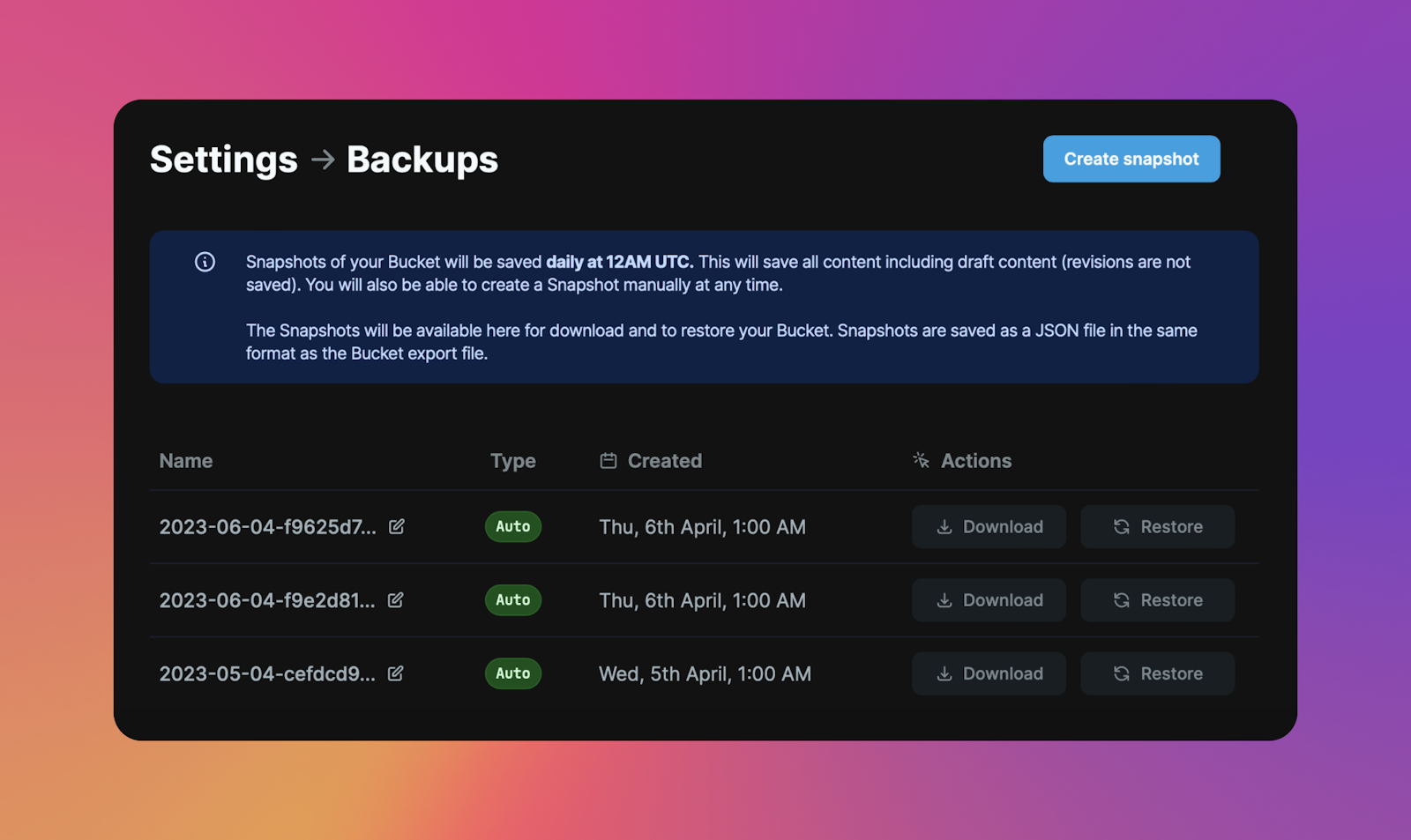Go back to Settings via breadcrumb title
This screenshot has height=840, width=1411.
tap(224, 160)
